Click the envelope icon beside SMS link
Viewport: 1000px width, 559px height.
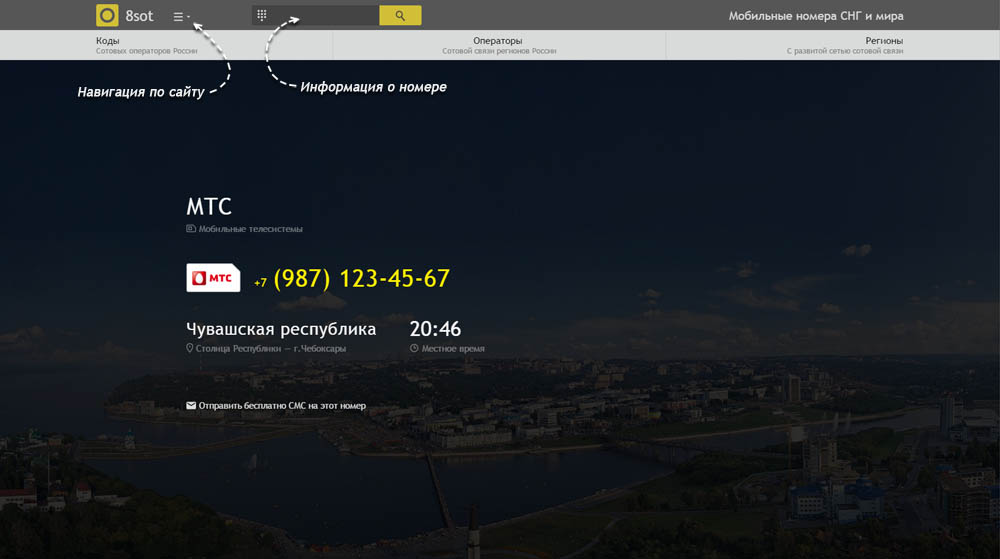pyautogui.click(x=191, y=405)
